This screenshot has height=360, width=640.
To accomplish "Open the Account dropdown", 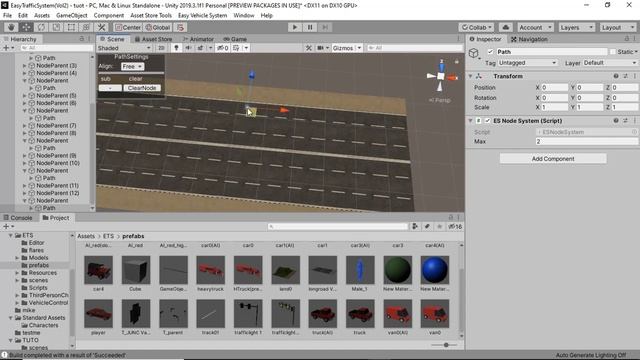I will pos(535,27).
